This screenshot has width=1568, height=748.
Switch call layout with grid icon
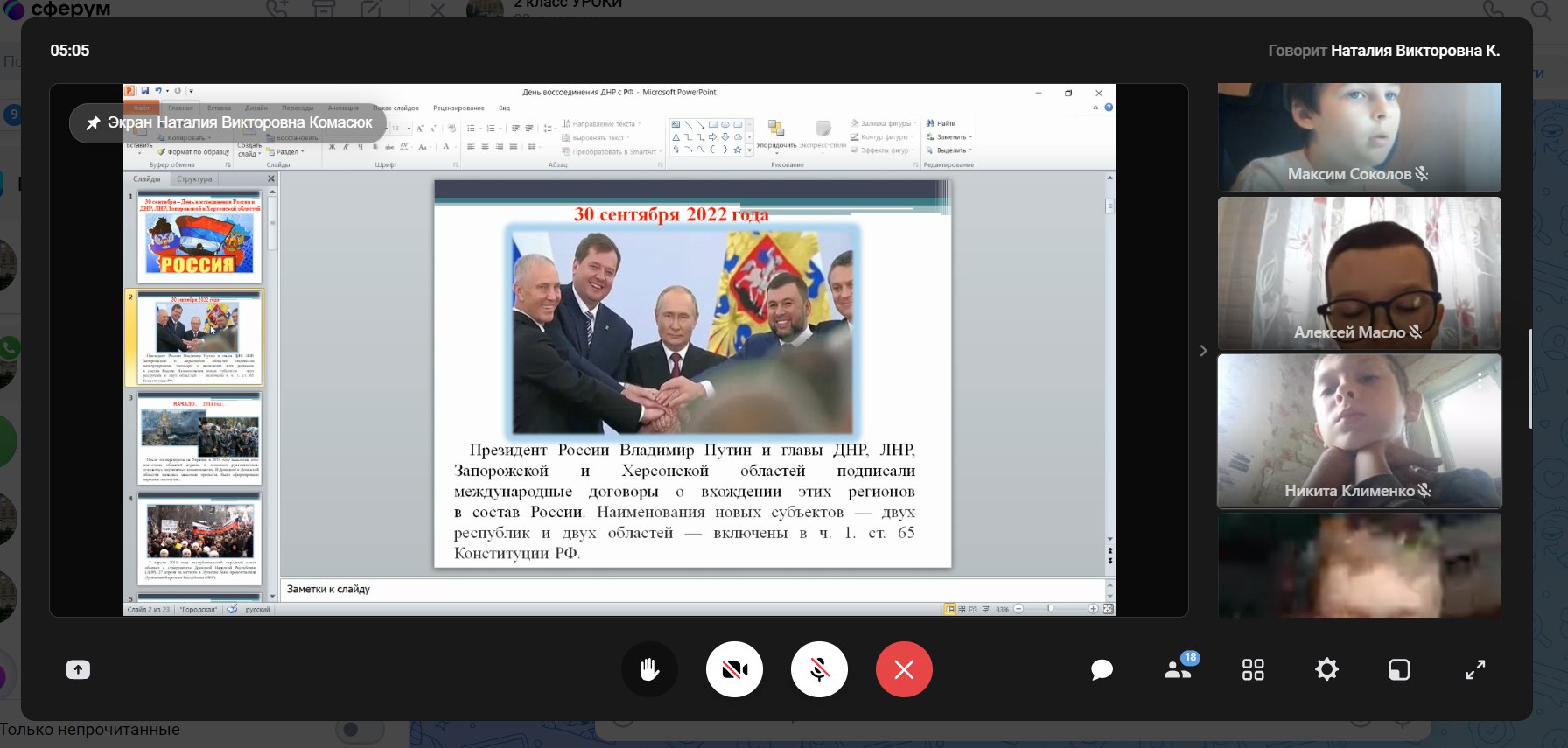tap(1253, 670)
